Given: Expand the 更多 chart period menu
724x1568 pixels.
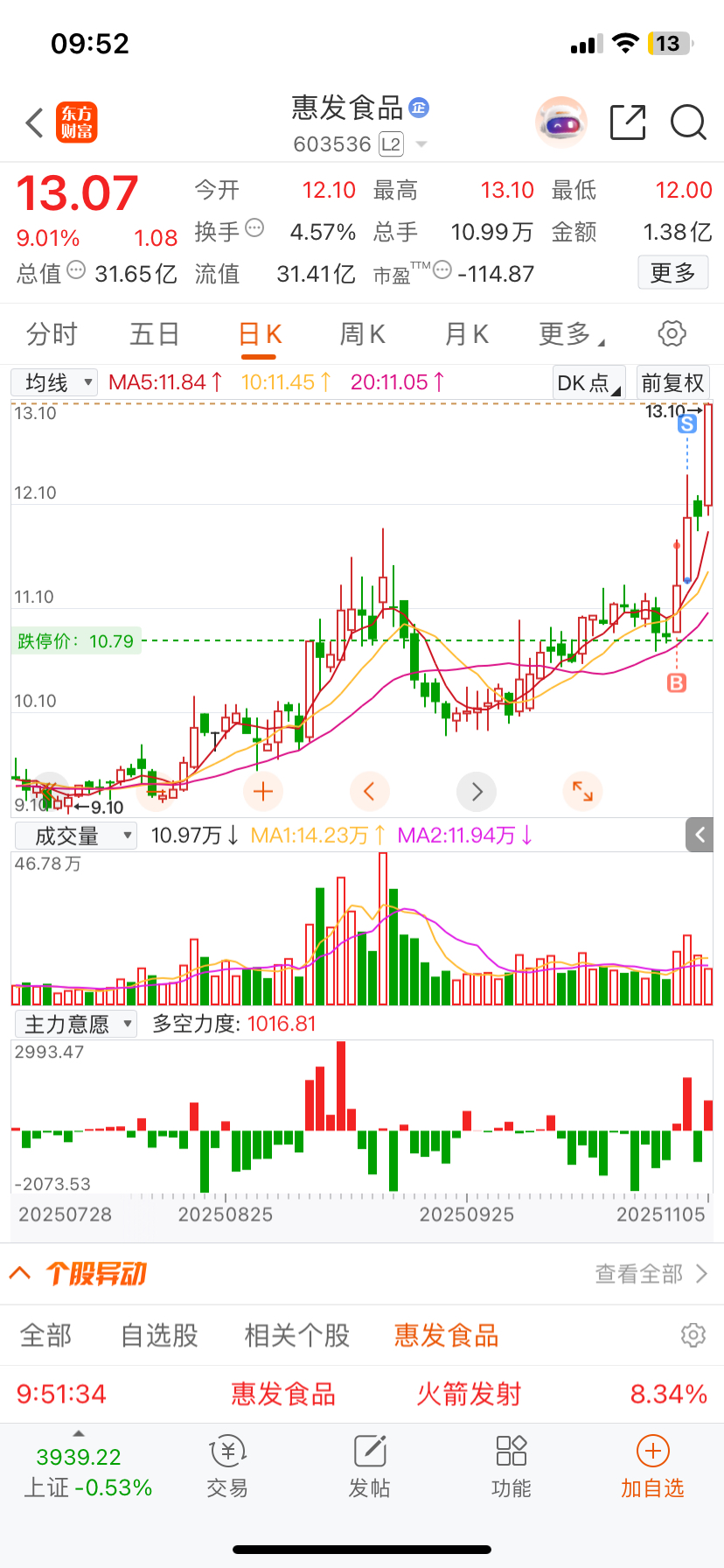Looking at the screenshot, I should [x=572, y=333].
